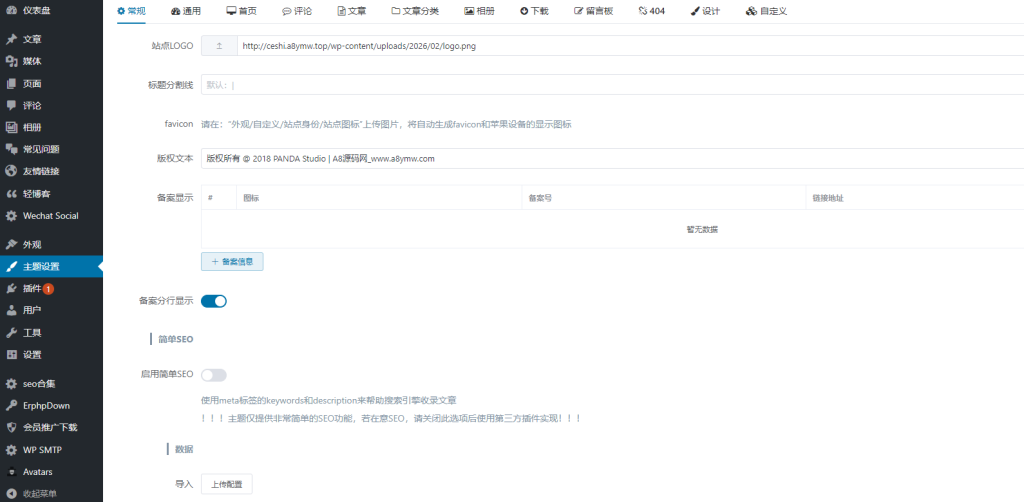Screen dimensions: 1024x502
Task: Click the Avatars icon in sidebar
Action: click(x=11, y=472)
